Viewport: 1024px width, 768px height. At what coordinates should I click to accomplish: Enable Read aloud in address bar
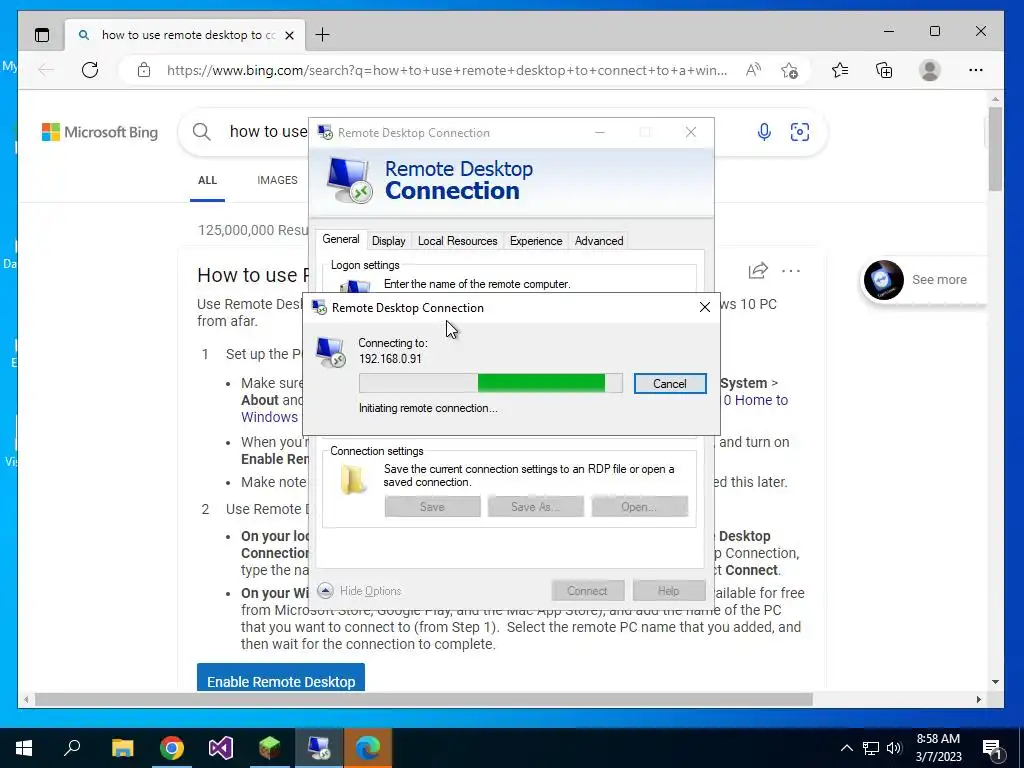(x=753, y=70)
